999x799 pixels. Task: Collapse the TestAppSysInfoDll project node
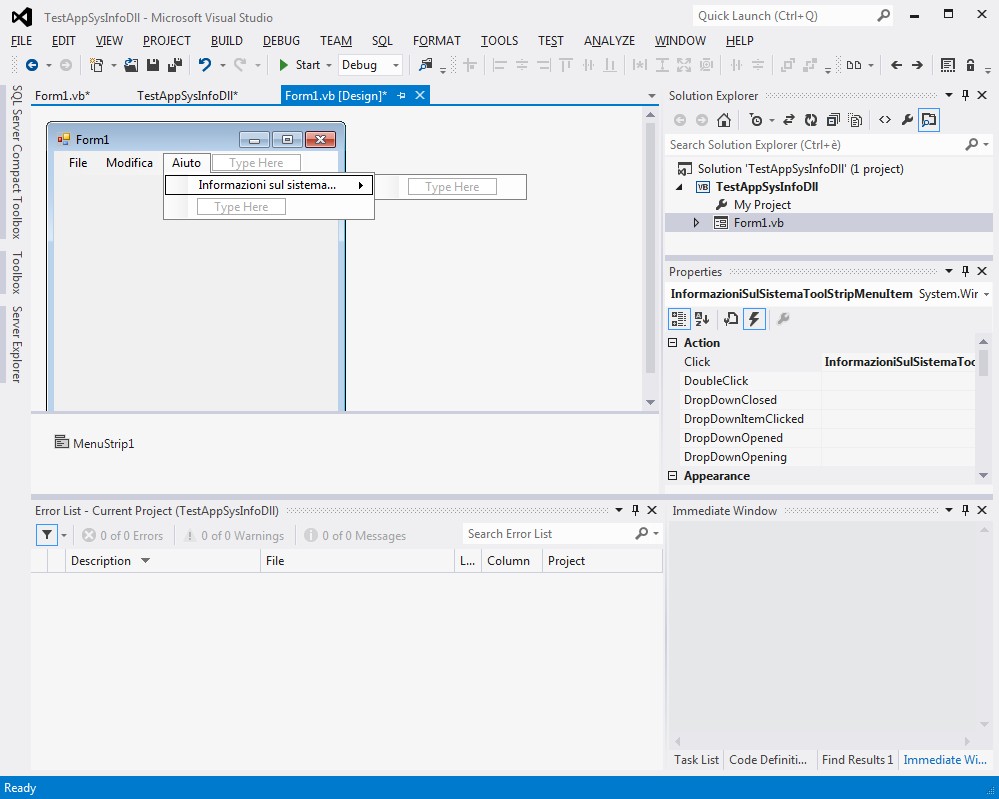click(679, 187)
